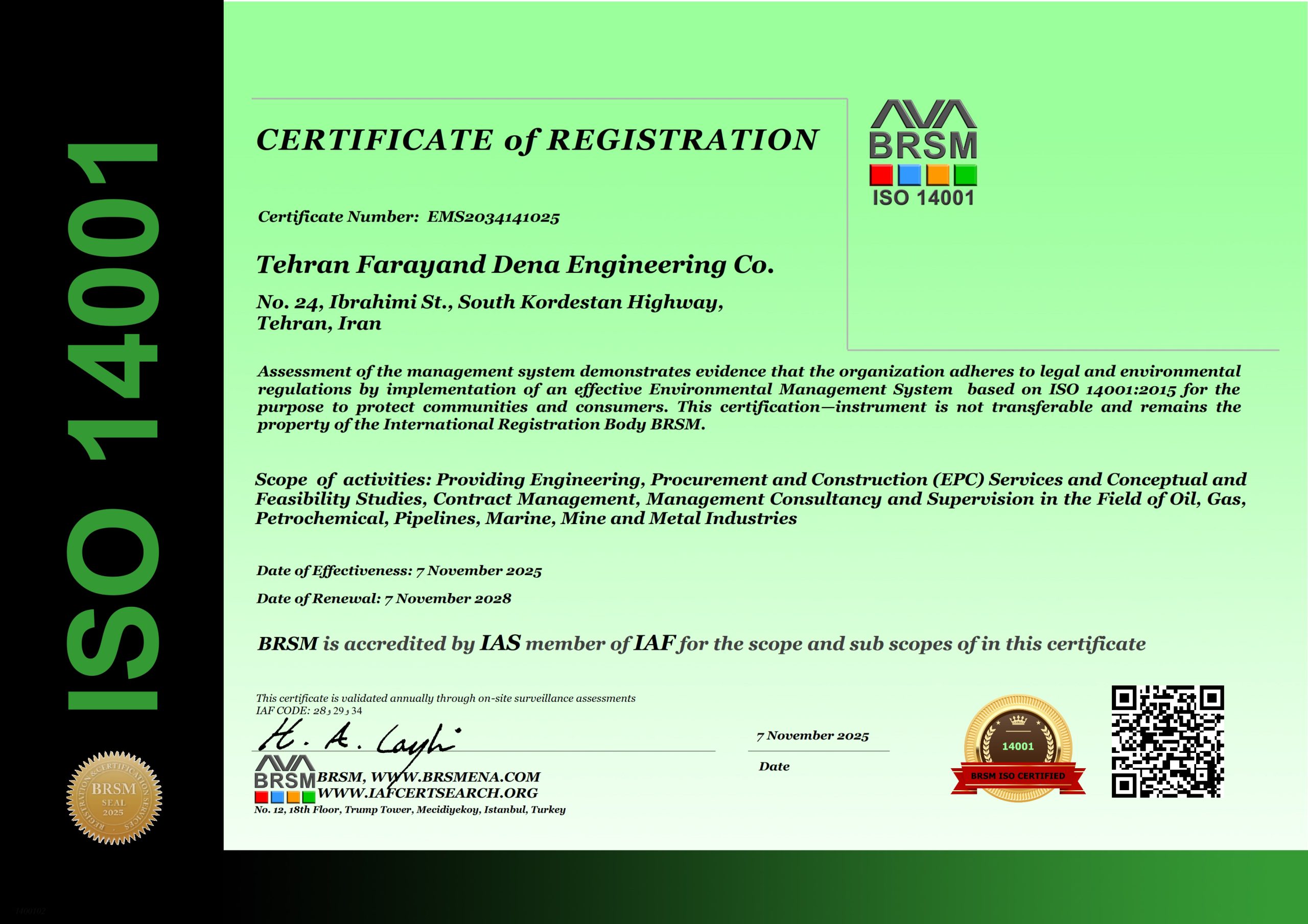Select the orange square in top logo
The image size is (1308, 924).
pyautogui.click(x=938, y=175)
